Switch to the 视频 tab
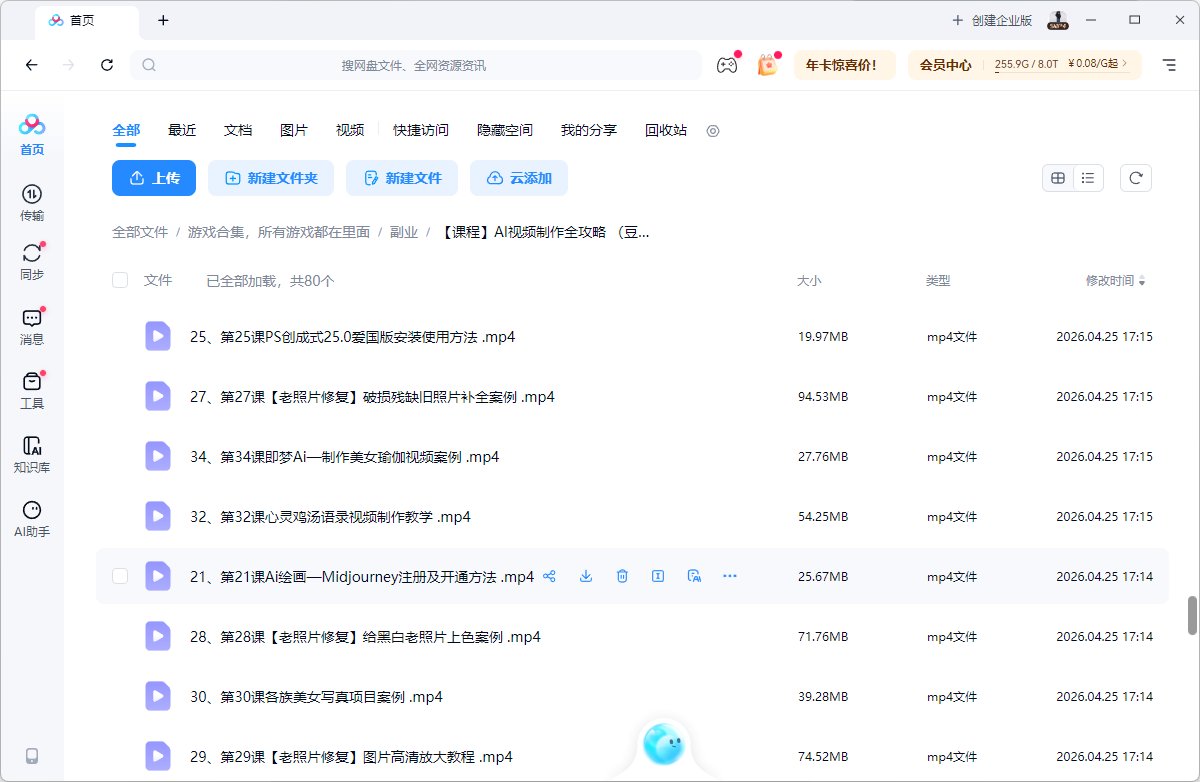Image resolution: width=1200 pixels, height=782 pixels. (350, 130)
